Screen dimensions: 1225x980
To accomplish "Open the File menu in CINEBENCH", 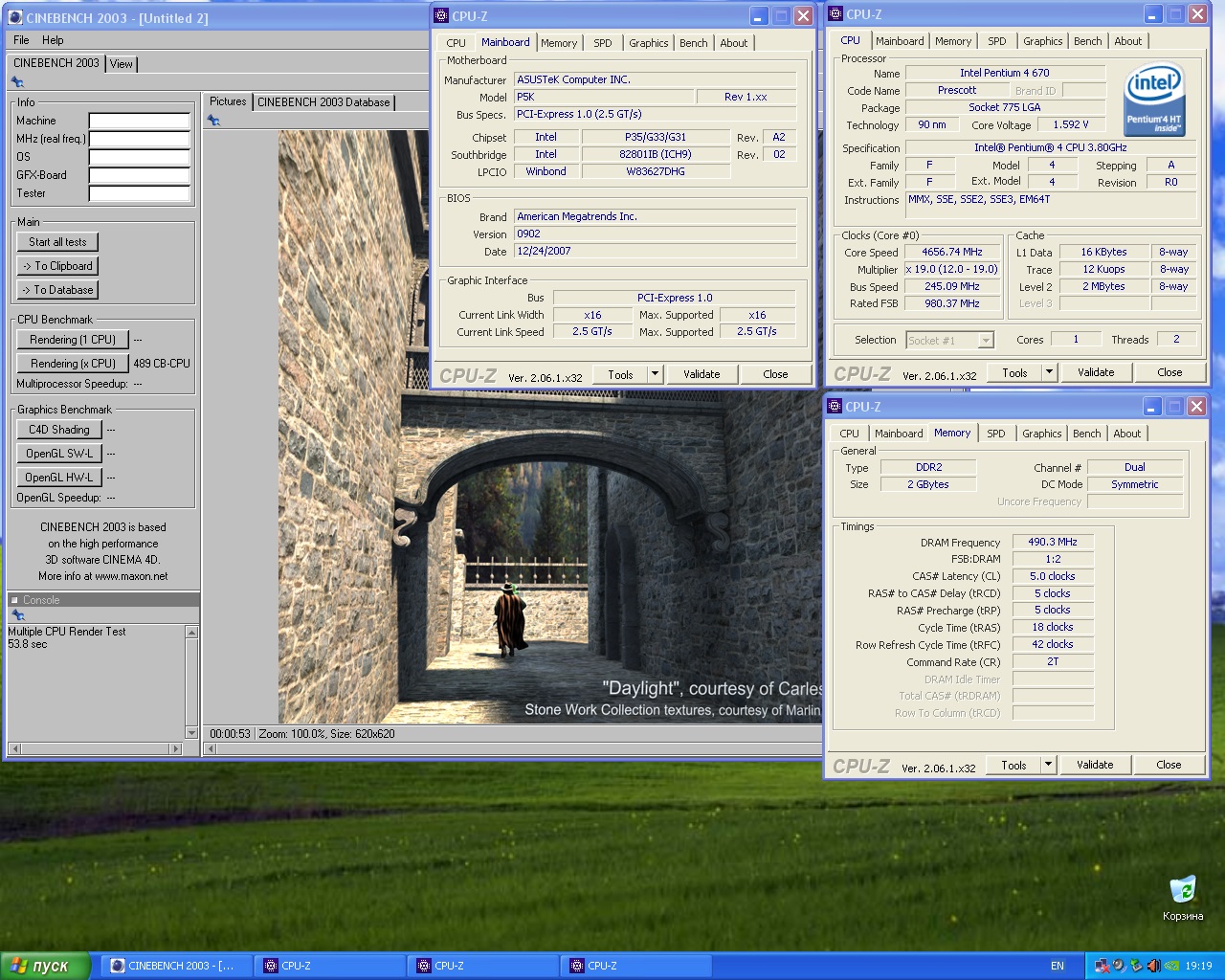I will point(21,40).
